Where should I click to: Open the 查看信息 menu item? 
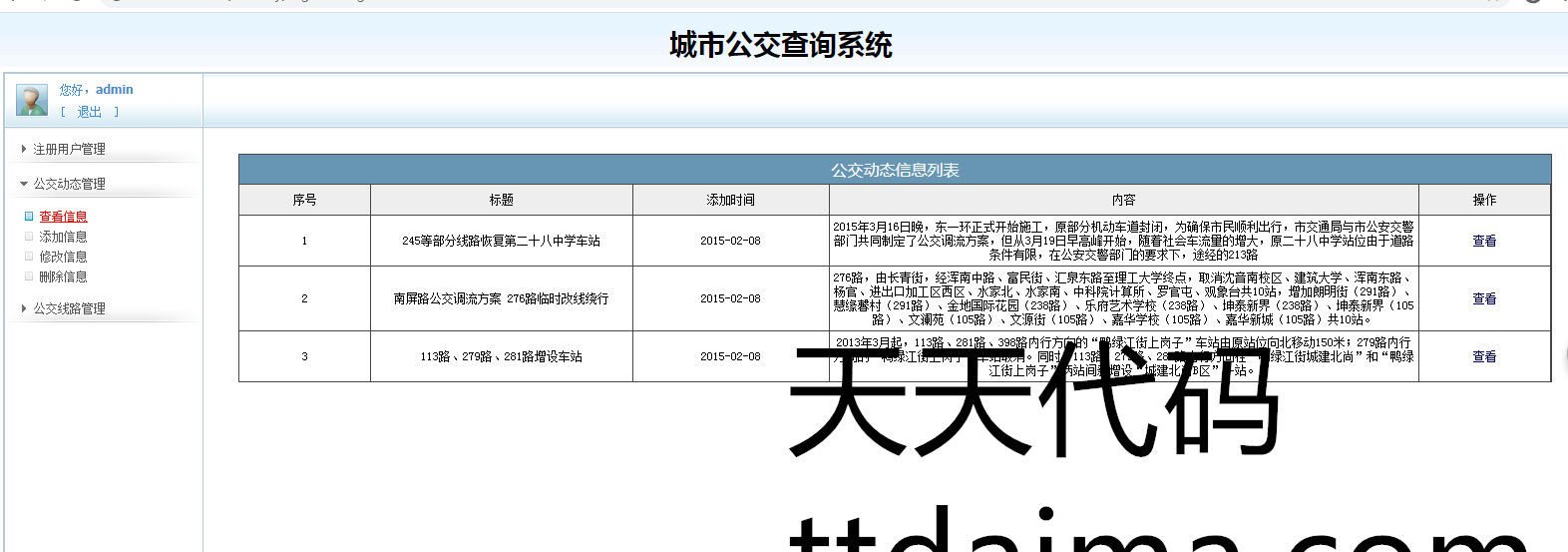(63, 217)
